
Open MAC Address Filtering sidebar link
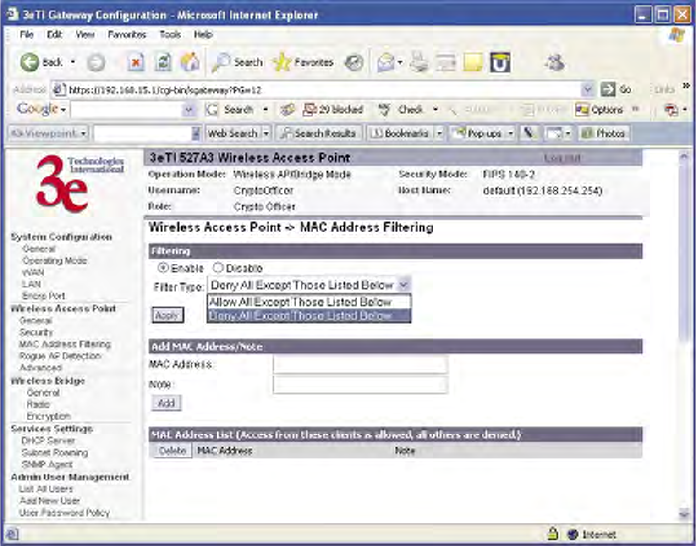coord(65,344)
